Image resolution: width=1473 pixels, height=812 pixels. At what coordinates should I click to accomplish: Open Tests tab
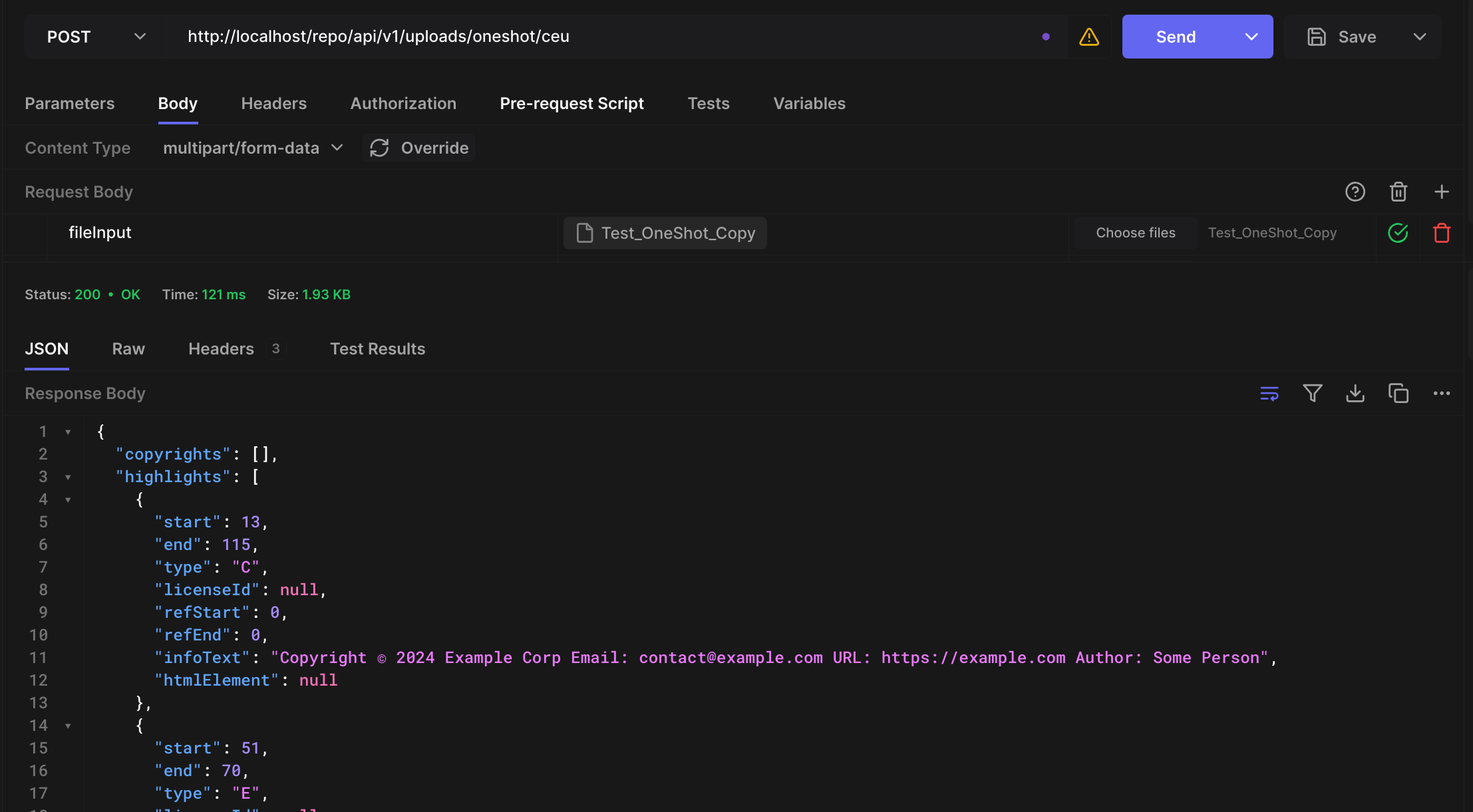[x=709, y=103]
